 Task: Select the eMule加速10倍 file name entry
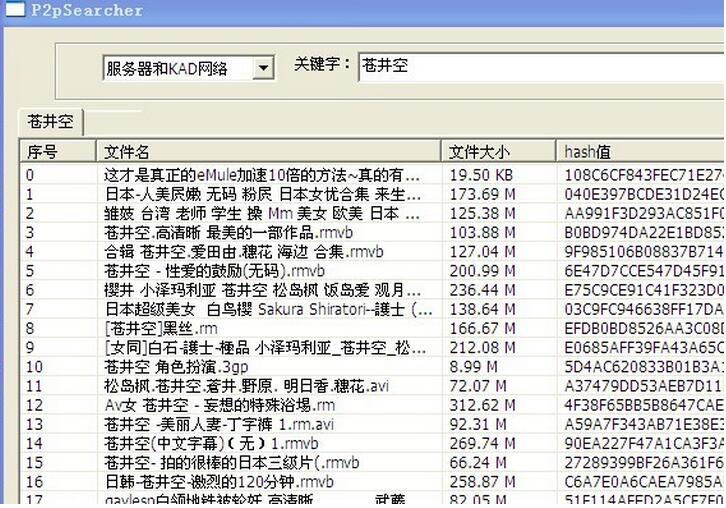coord(268,175)
